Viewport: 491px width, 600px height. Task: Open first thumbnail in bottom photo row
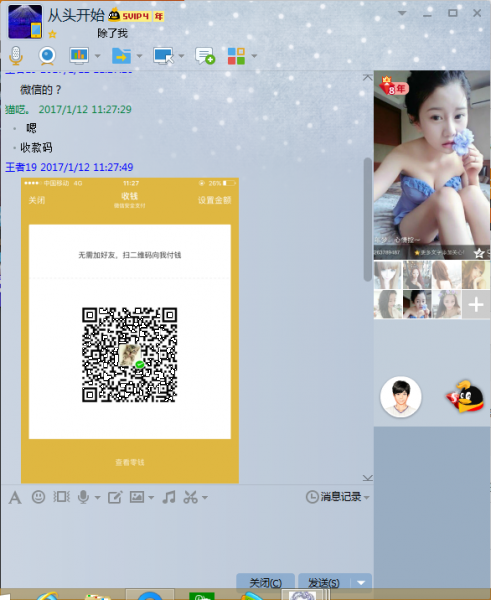[x=388, y=304]
